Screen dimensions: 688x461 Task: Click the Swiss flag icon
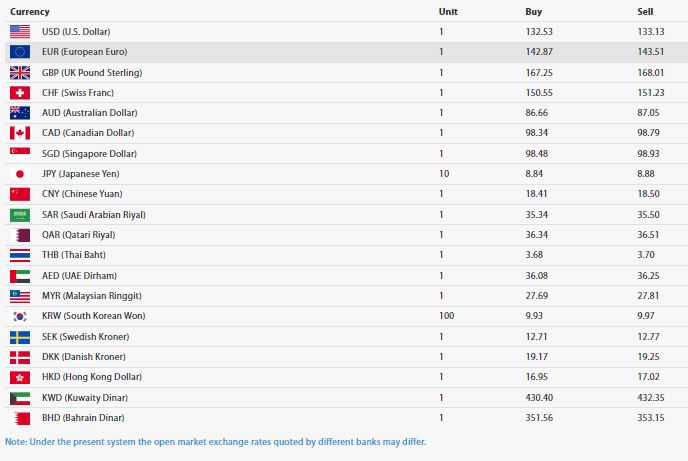pos(20,93)
